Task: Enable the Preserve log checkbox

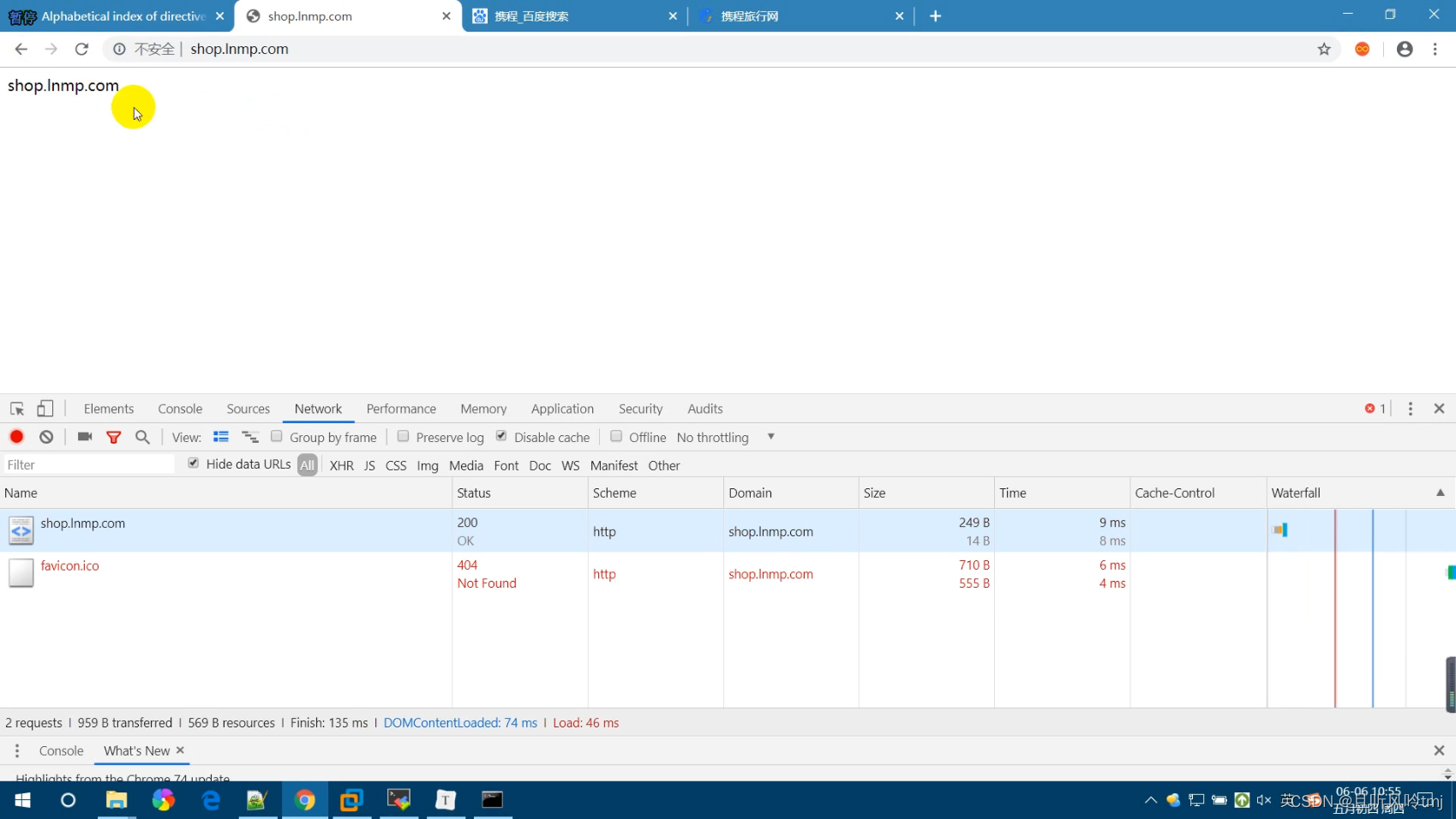Action: [403, 436]
